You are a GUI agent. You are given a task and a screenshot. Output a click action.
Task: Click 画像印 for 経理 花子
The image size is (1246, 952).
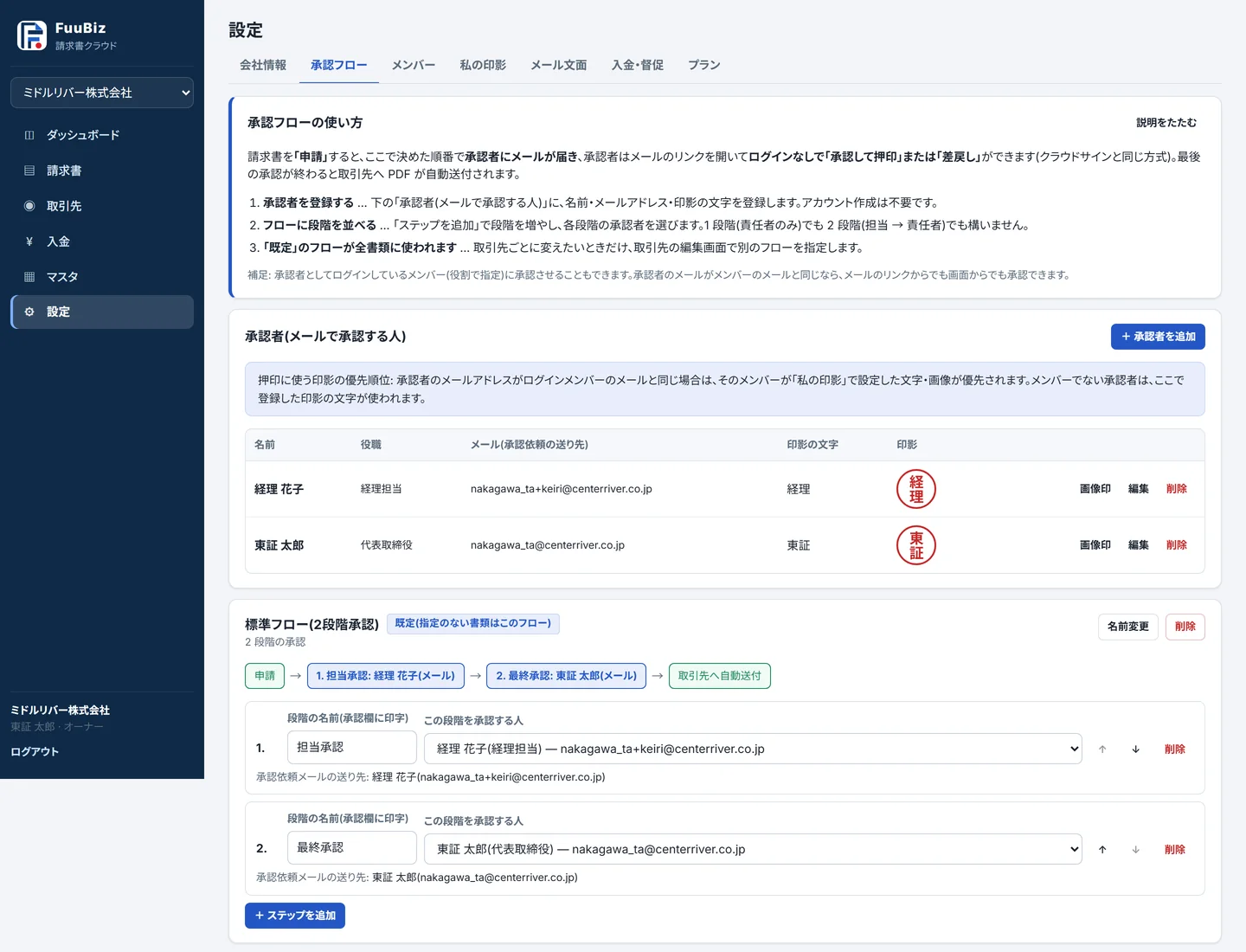pyautogui.click(x=1095, y=489)
